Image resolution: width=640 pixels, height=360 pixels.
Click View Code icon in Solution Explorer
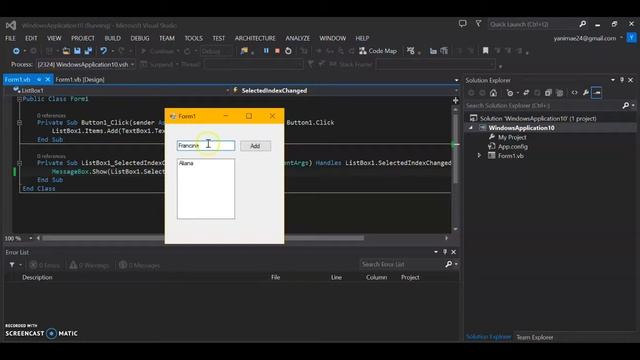click(x=574, y=93)
